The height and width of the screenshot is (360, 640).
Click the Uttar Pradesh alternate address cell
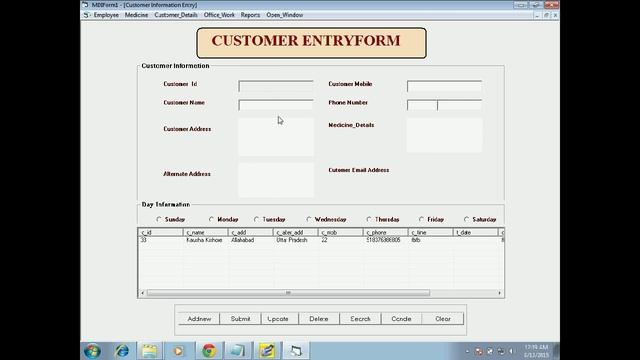(x=296, y=240)
